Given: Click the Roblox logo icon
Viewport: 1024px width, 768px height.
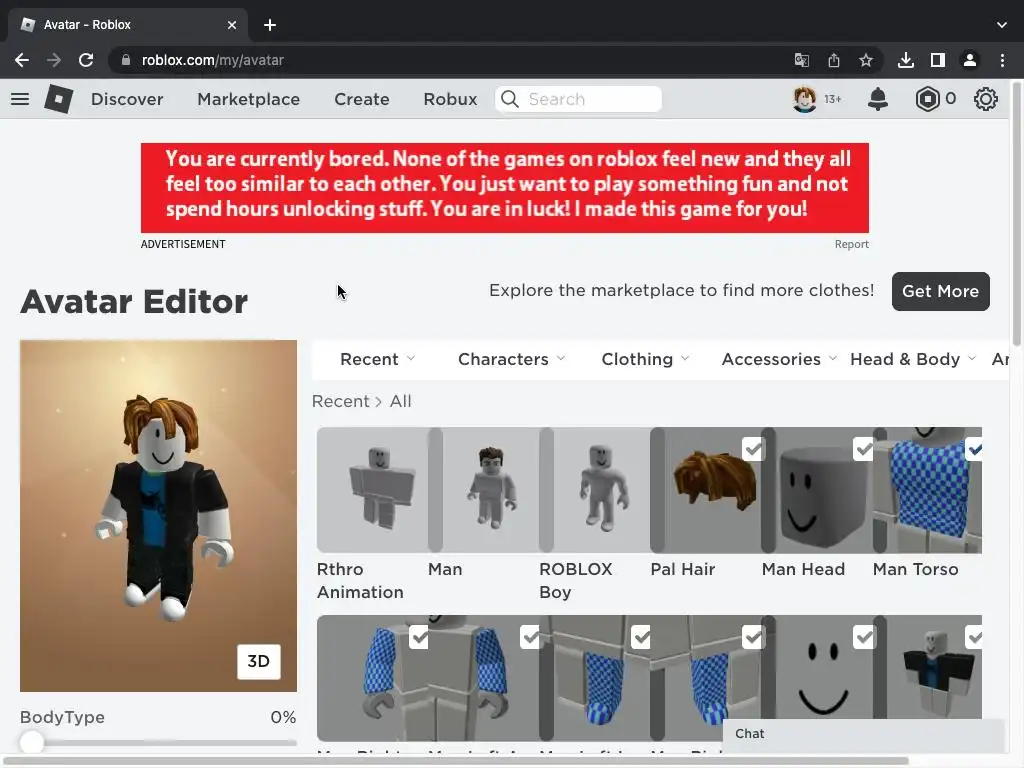Looking at the screenshot, I should coord(59,99).
